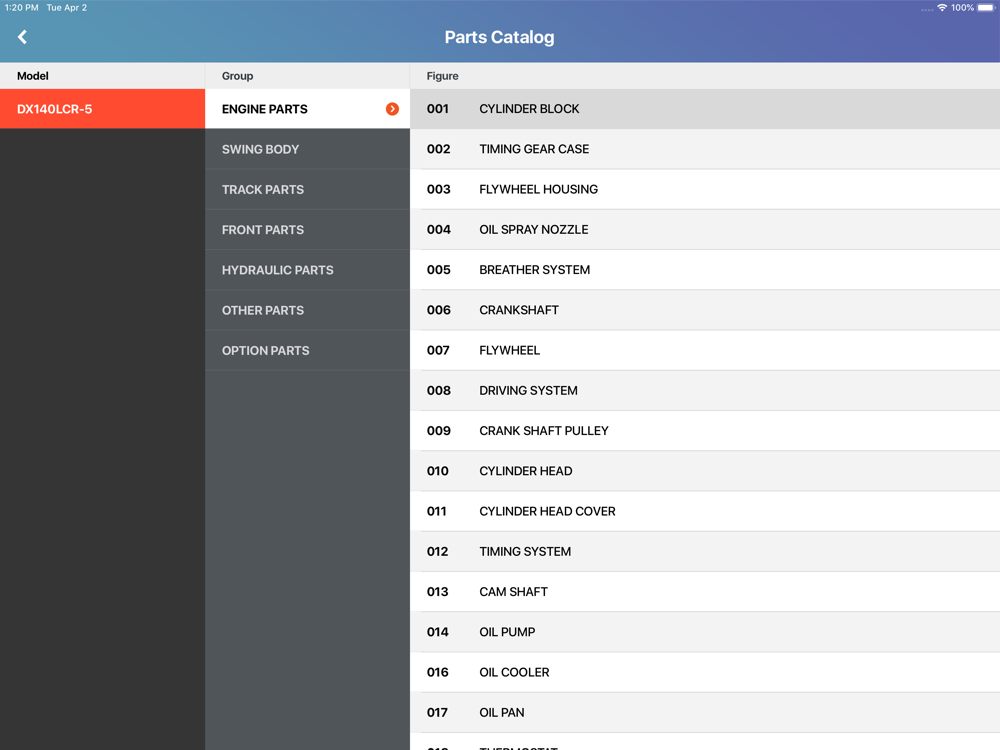Open figure 016 OIL COOLER
Viewport: 1000px width, 750px height.
coord(705,672)
